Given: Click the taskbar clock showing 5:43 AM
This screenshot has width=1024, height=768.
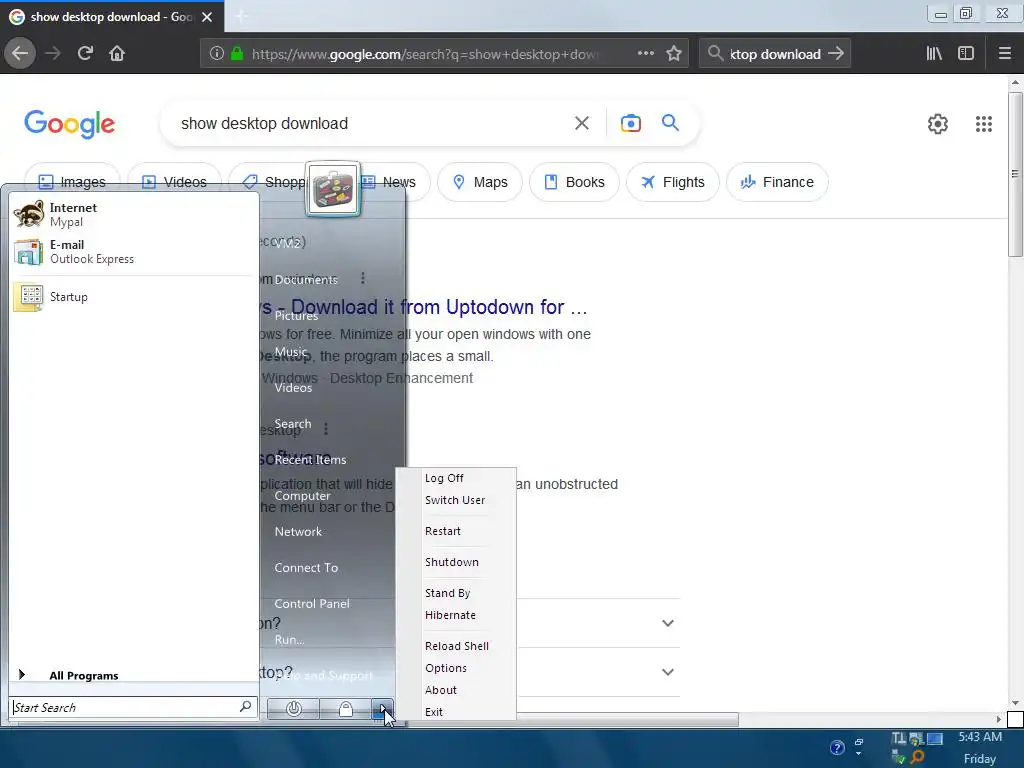Looking at the screenshot, I should click(980, 737).
